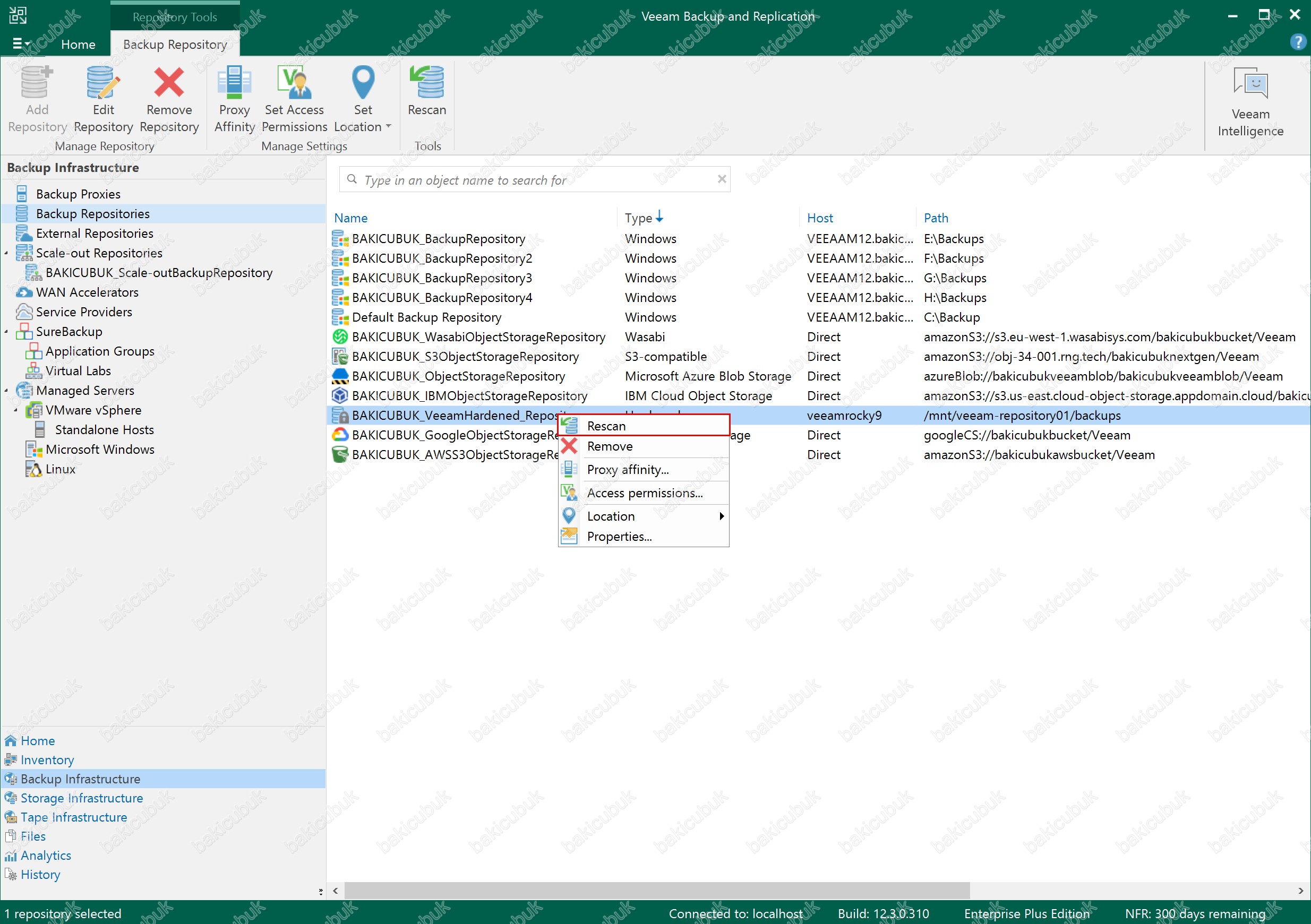Select Application Groups under SureBackup
1311x924 pixels.
(x=100, y=351)
